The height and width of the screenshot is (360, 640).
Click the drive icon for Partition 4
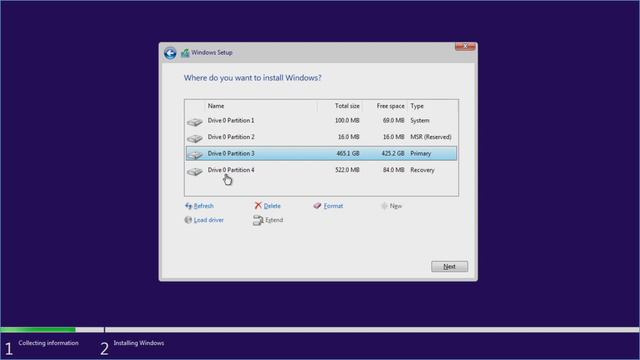coord(195,171)
